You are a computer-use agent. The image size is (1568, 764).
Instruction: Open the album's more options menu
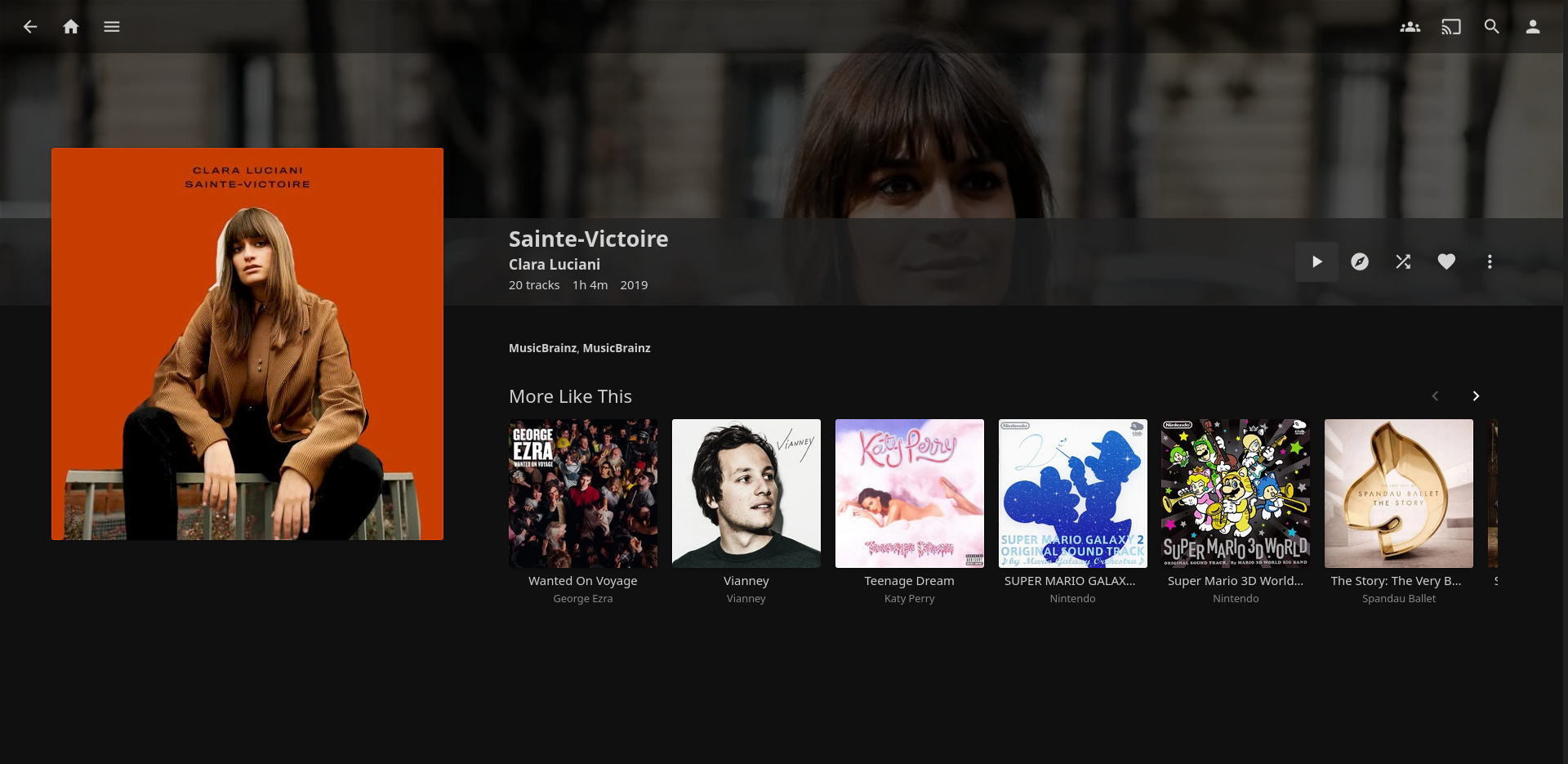(1490, 261)
